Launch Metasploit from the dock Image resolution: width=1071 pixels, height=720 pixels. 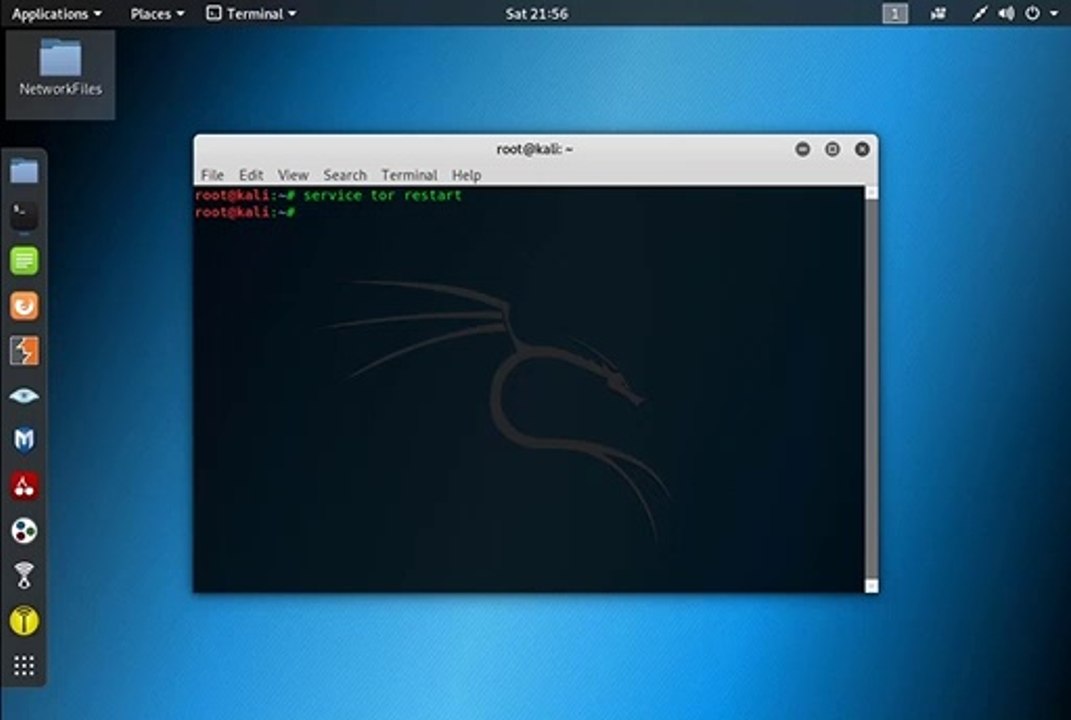[24, 441]
